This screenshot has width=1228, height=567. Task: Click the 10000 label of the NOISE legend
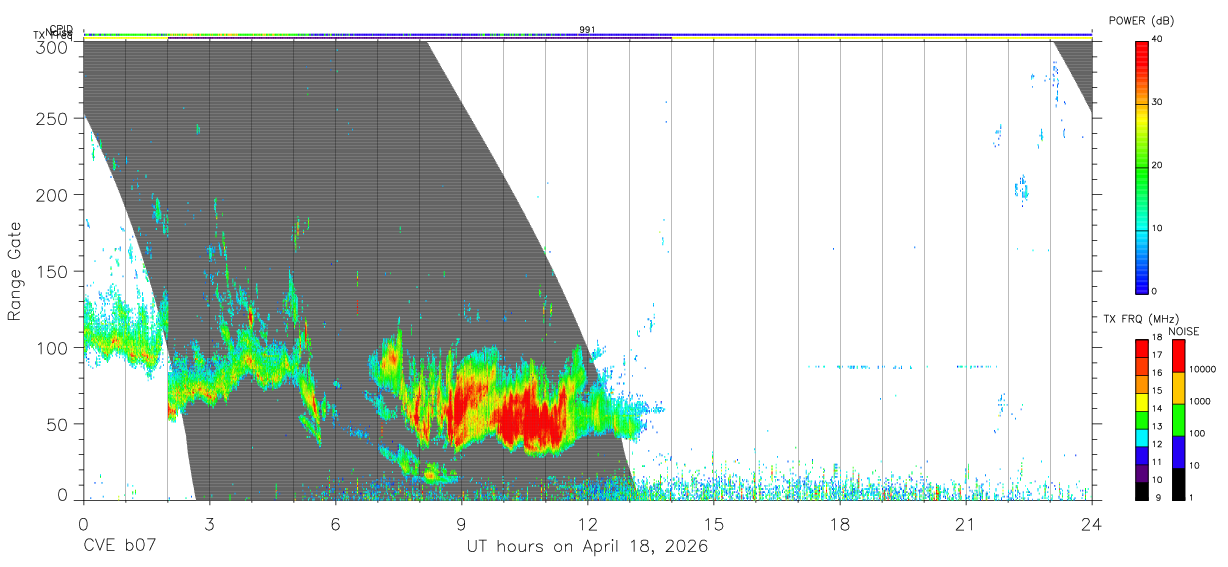click(x=1201, y=370)
